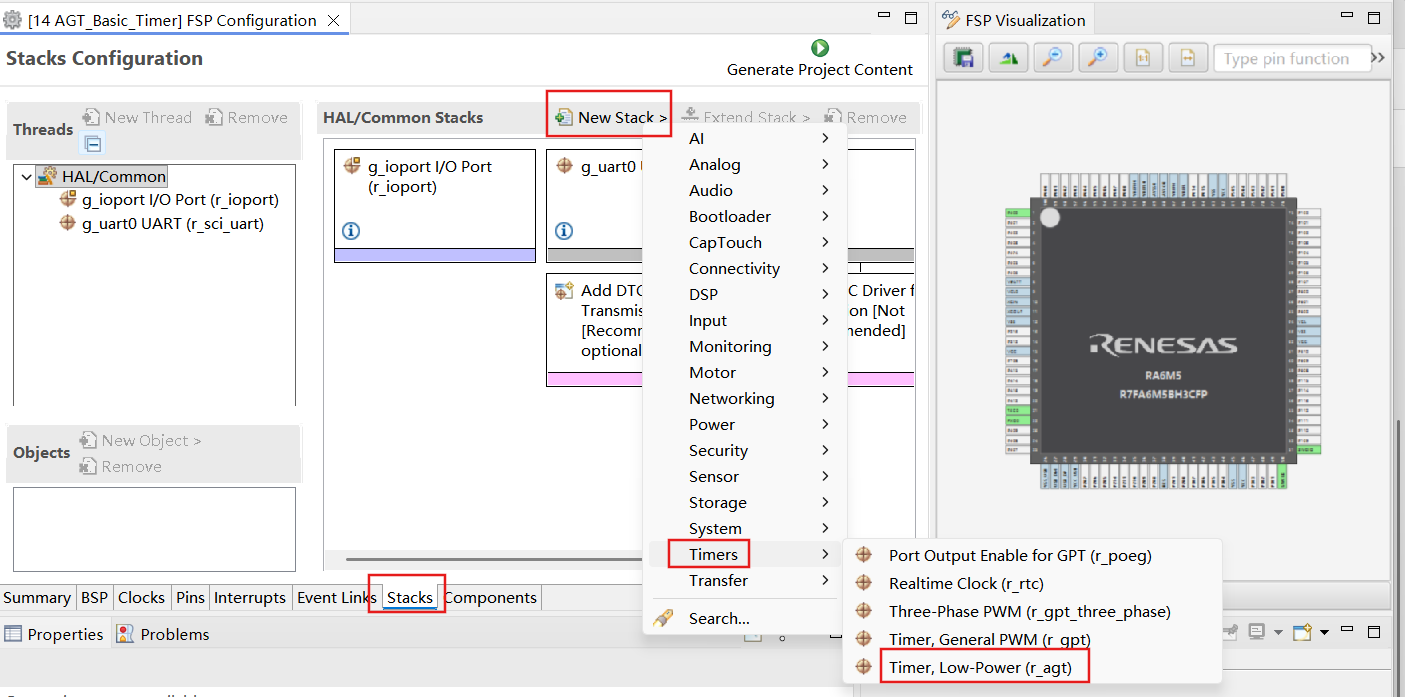The height and width of the screenshot is (697, 1405).
Task: Click New Thread button
Action: pyautogui.click(x=137, y=117)
